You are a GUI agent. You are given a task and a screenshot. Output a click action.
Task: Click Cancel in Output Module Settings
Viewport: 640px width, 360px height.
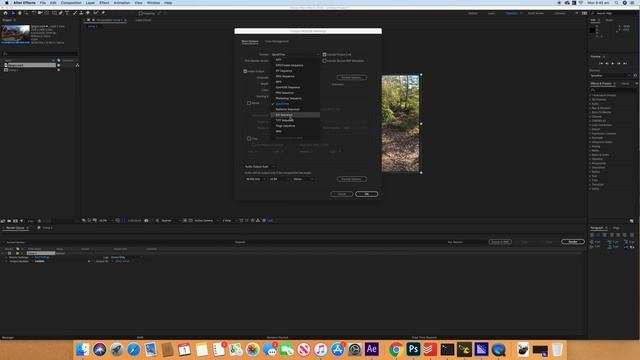pyautogui.click(x=342, y=194)
